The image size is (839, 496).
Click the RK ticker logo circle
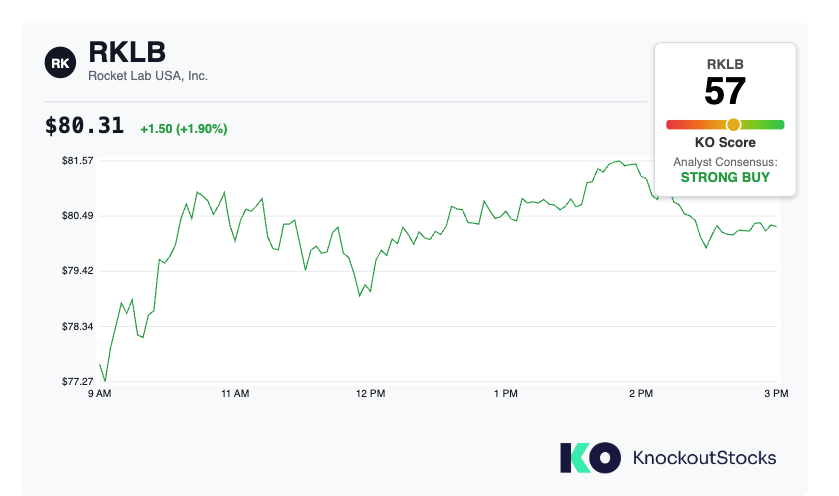pos(60,63)
